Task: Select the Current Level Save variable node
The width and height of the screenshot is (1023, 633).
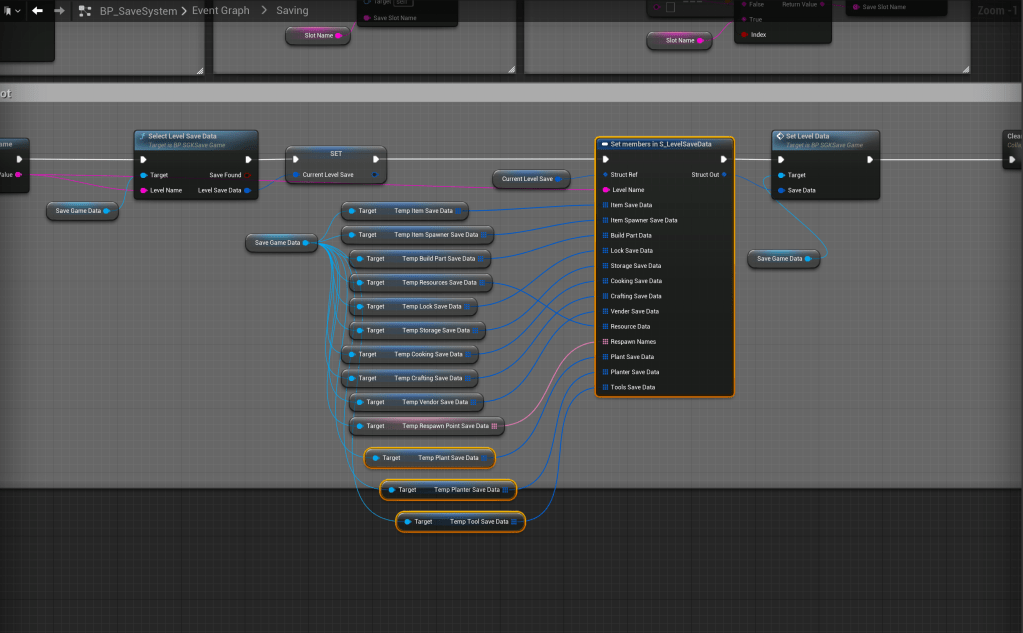Action: [x=527, y=179]
